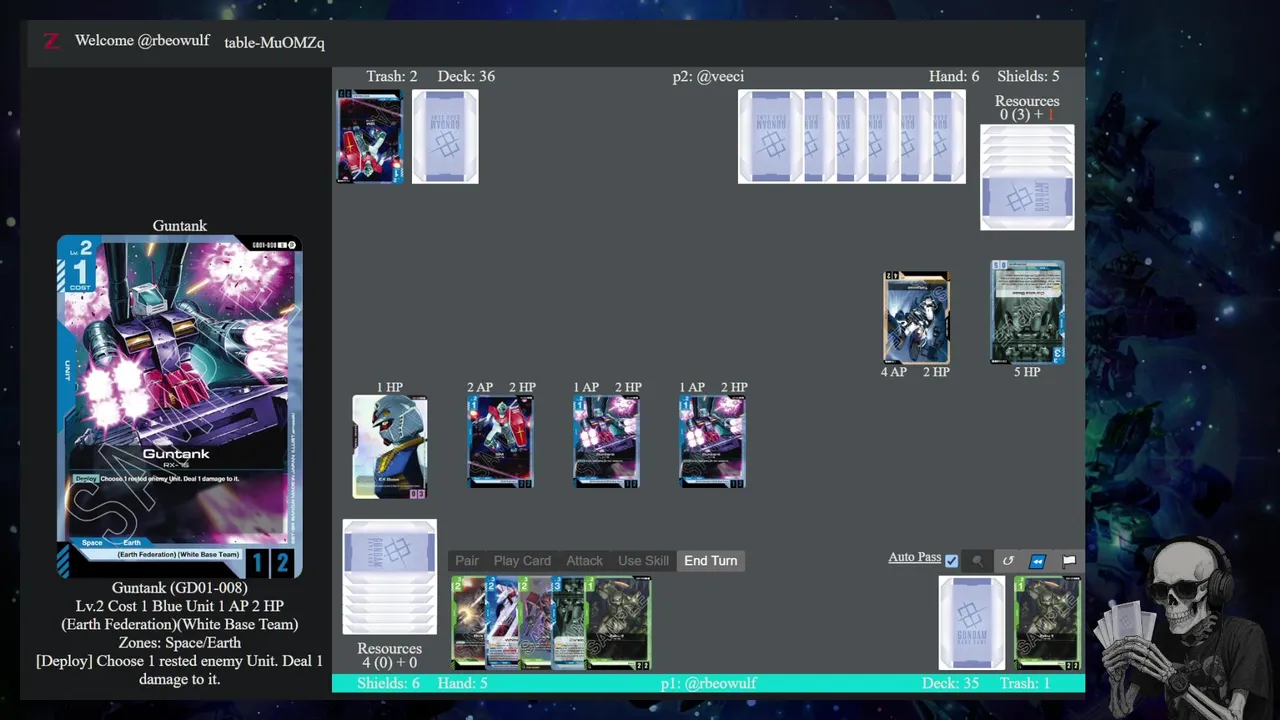Click the 'table-MuOMZq' table name
The image size is (1280, 720).
click(x=274, y=42)
